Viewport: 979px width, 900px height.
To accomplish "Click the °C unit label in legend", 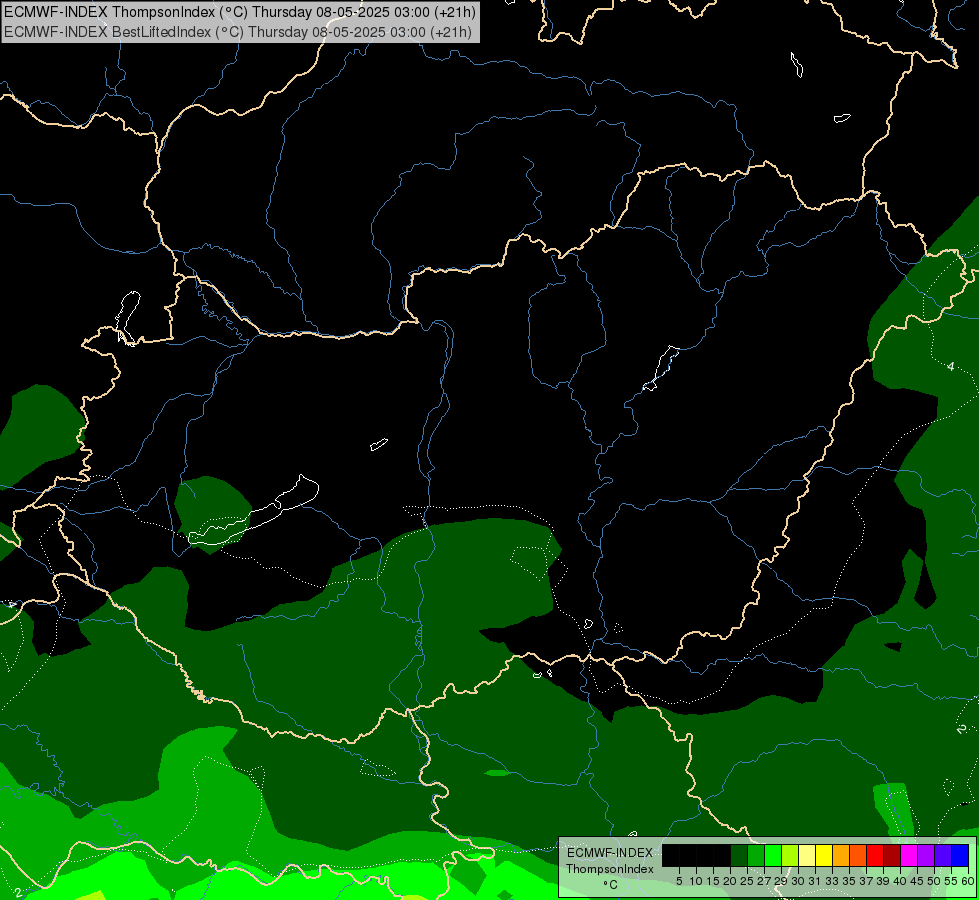I will 611,885.
